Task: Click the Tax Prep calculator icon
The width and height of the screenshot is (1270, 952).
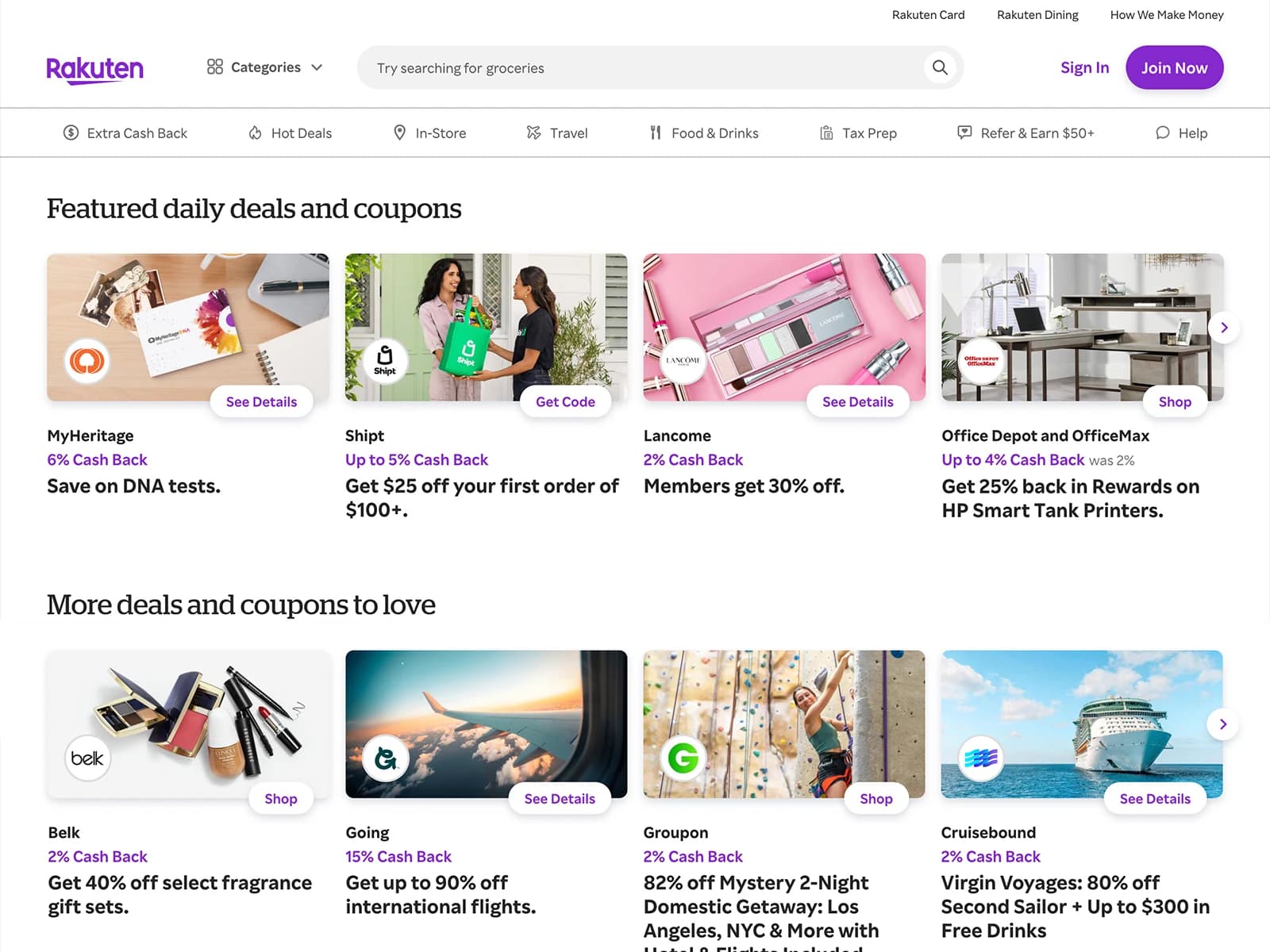Action: pos(826,132)
